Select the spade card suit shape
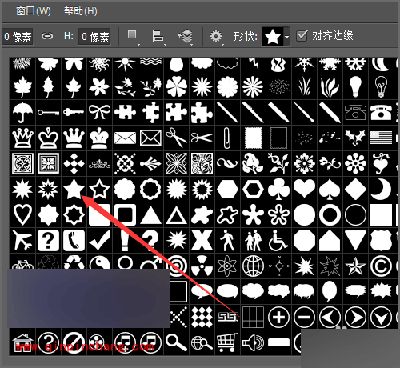Image resolution: width=400 pixels, height=368 pixels. (330, 190)
